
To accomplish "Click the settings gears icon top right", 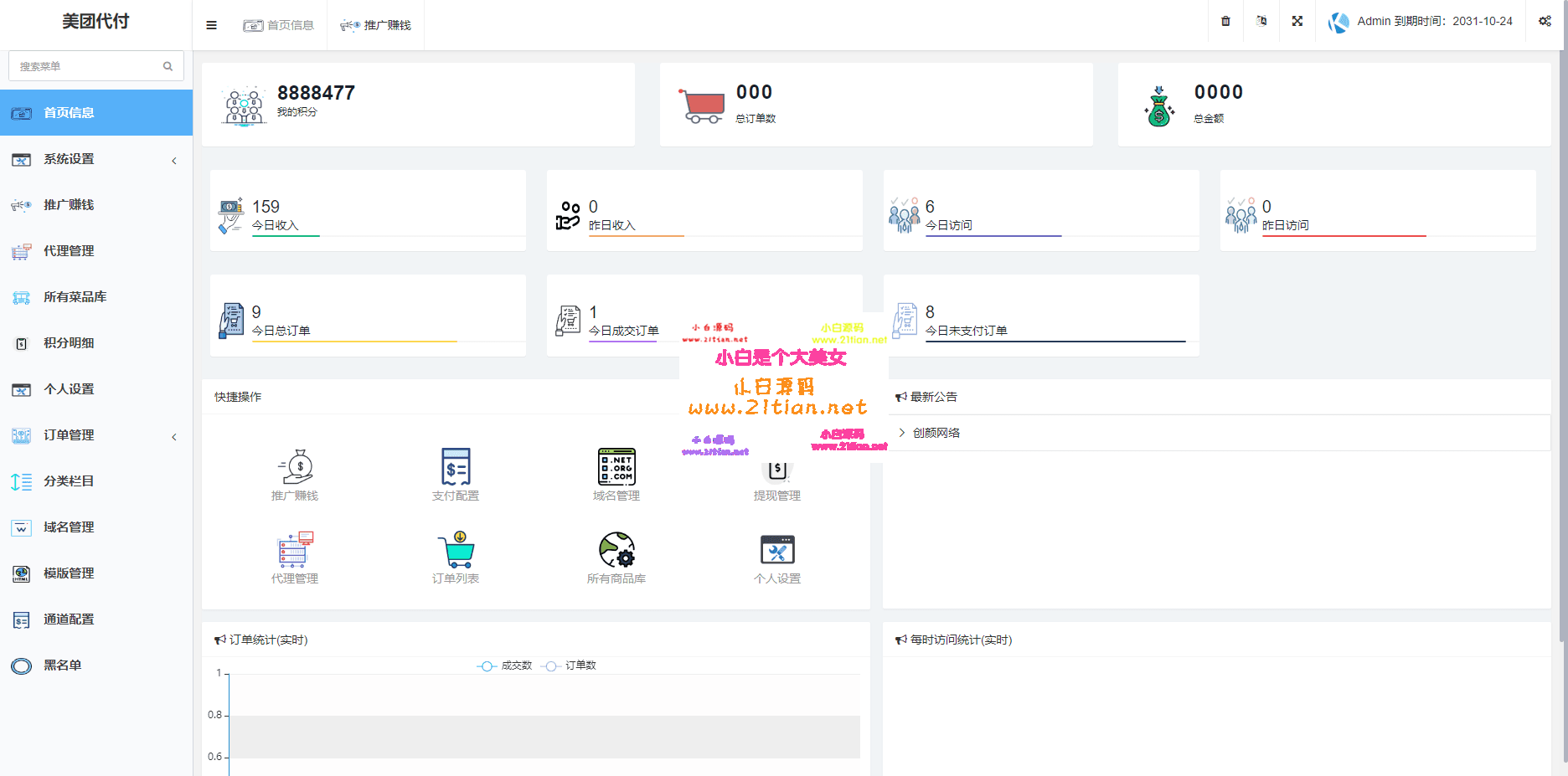I will coord(1545,22).
